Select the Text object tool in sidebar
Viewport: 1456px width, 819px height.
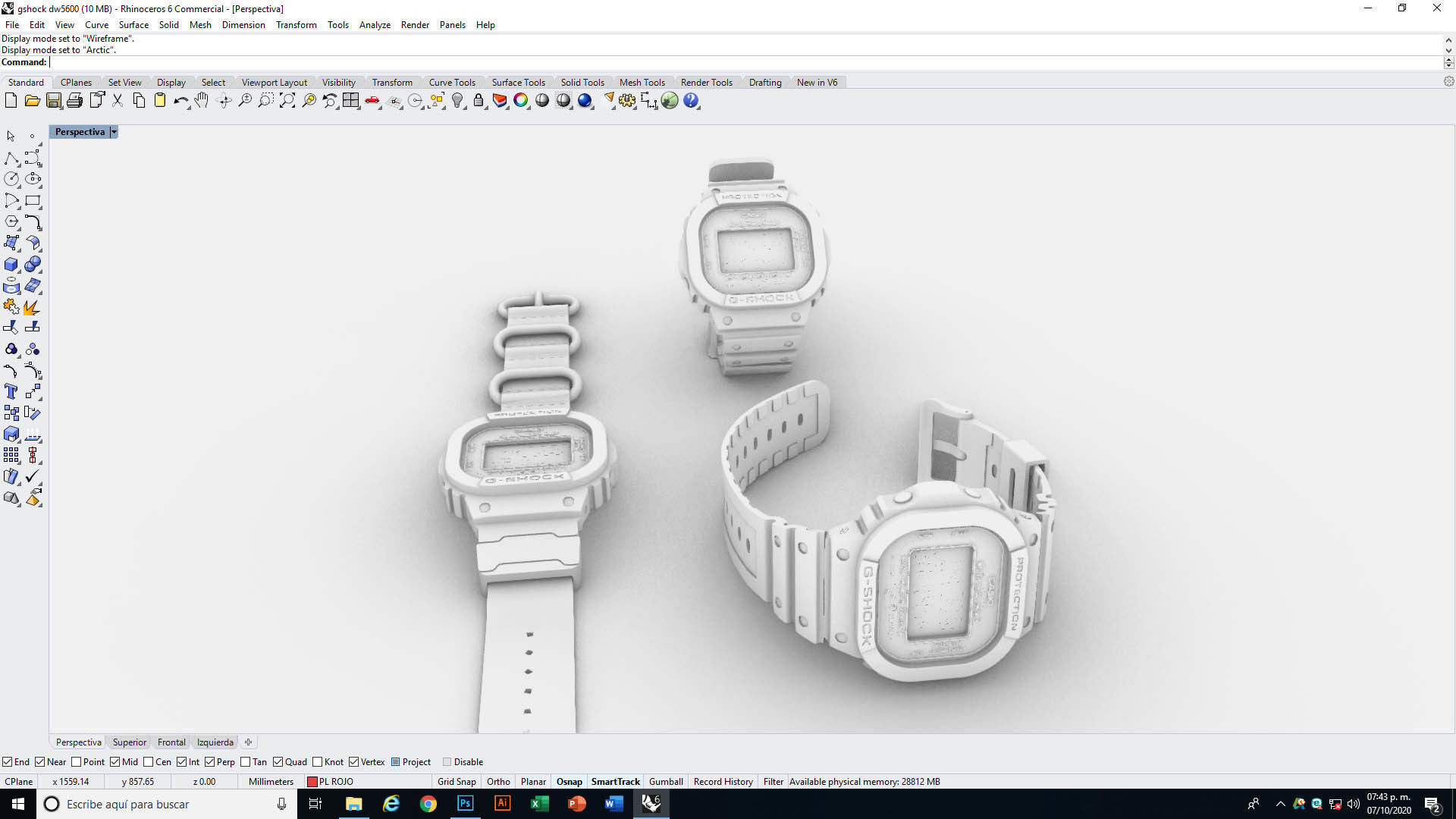tap(11, 391)
